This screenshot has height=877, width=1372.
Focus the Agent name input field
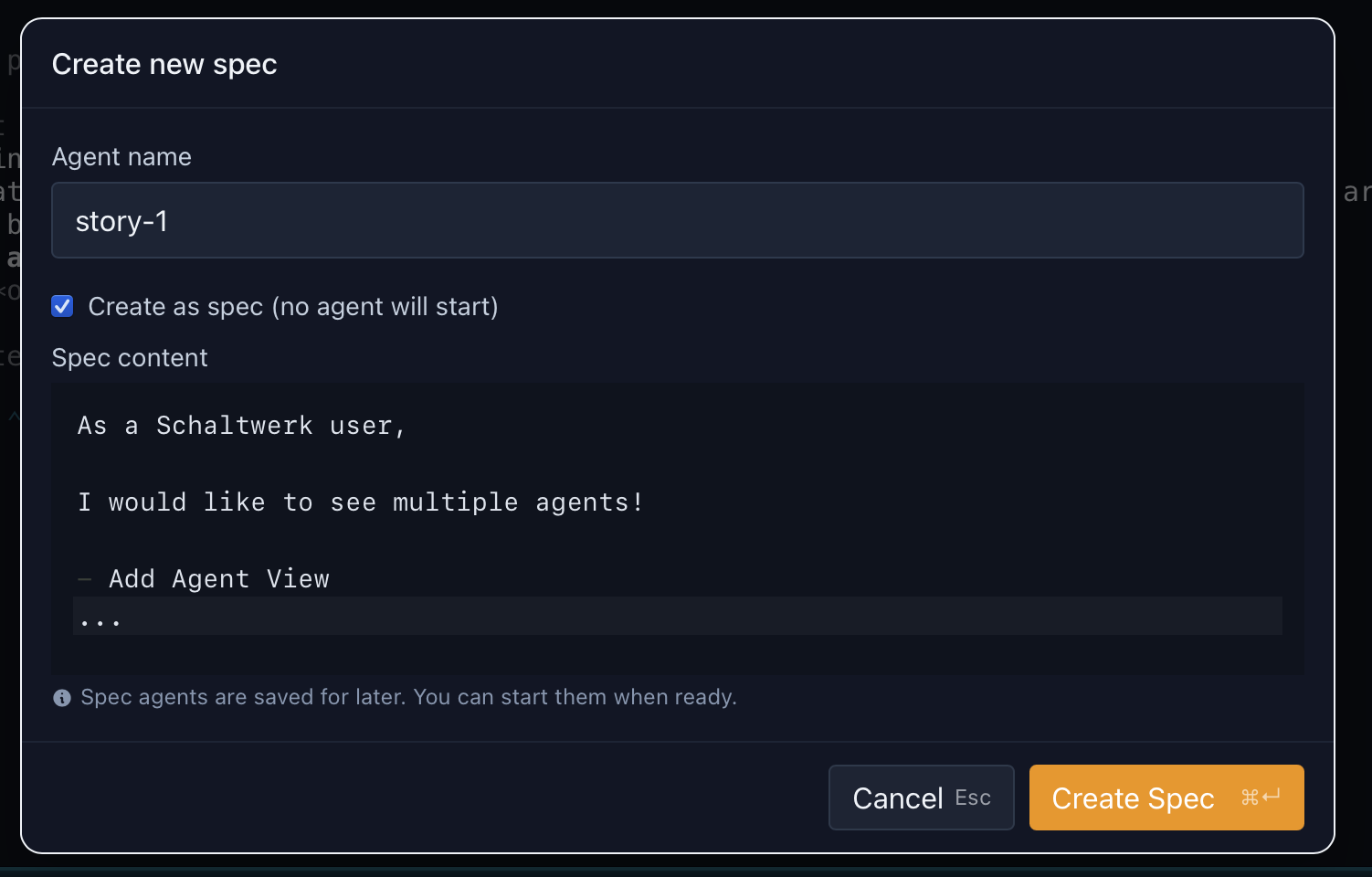click(x=676, y=220)
